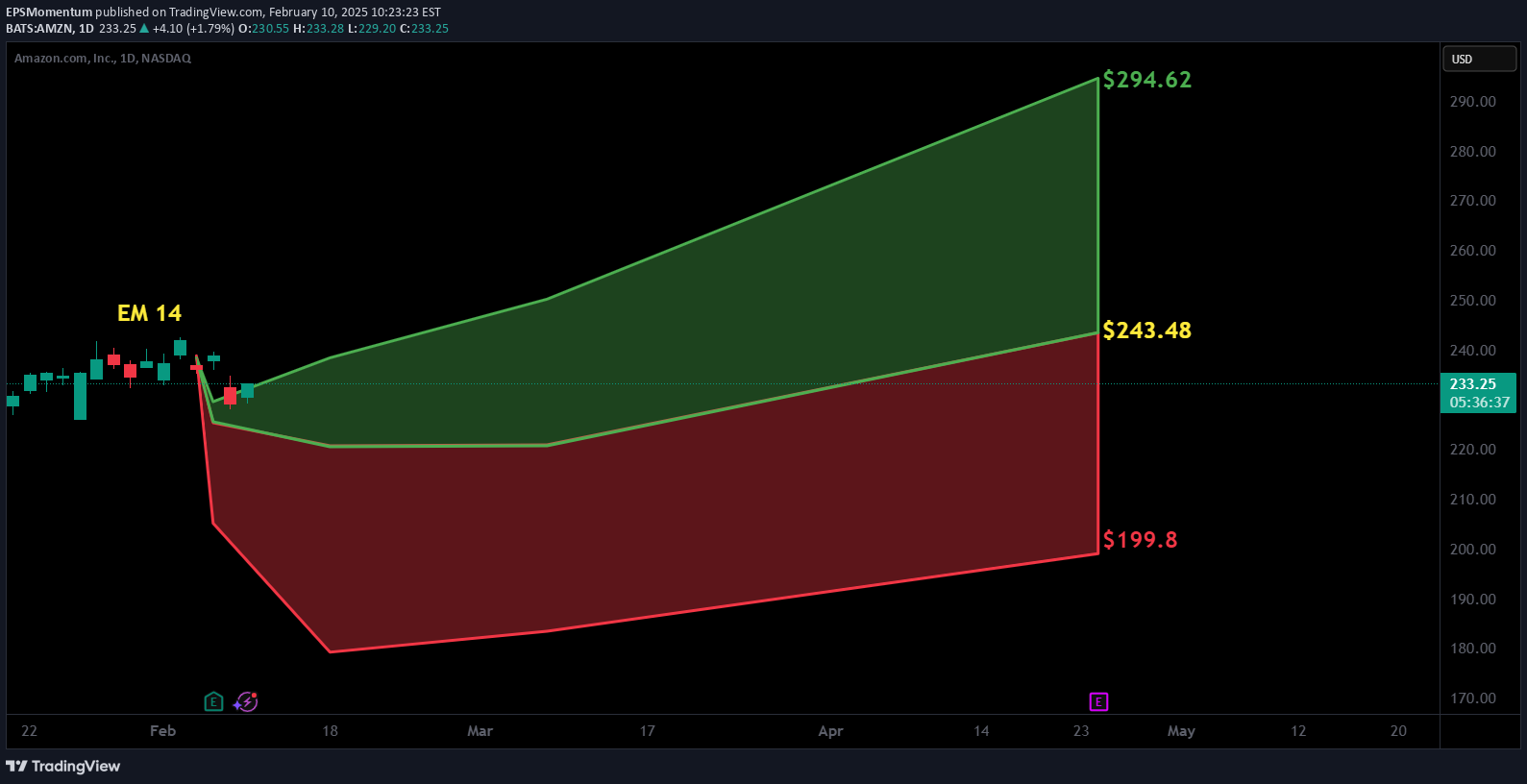Click the BATS:AMZN symbol text in header
The width and height of the screenshot is (1527, 784).
(x=39, y=29)
